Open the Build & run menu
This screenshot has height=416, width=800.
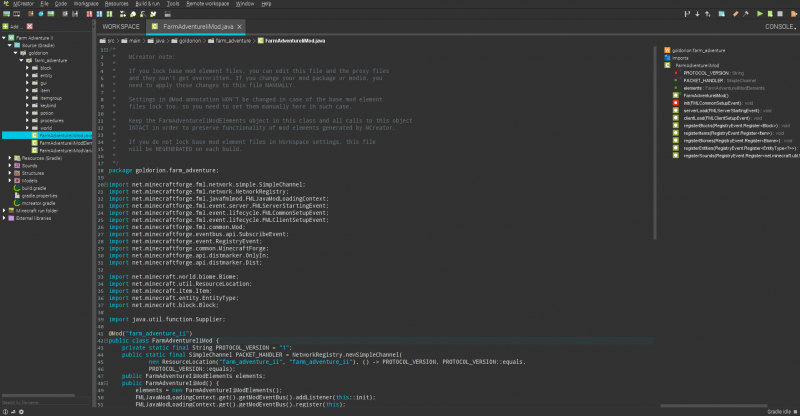click(147, 4)
